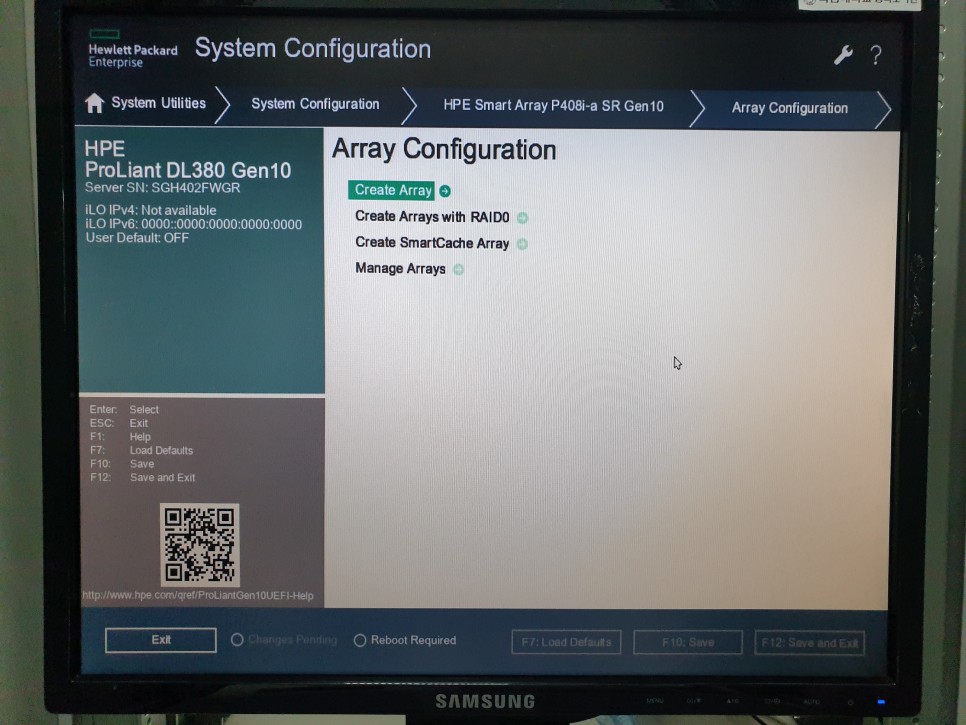Open Create SmartCache Array
966x725 pixels.
pos(432,243)
